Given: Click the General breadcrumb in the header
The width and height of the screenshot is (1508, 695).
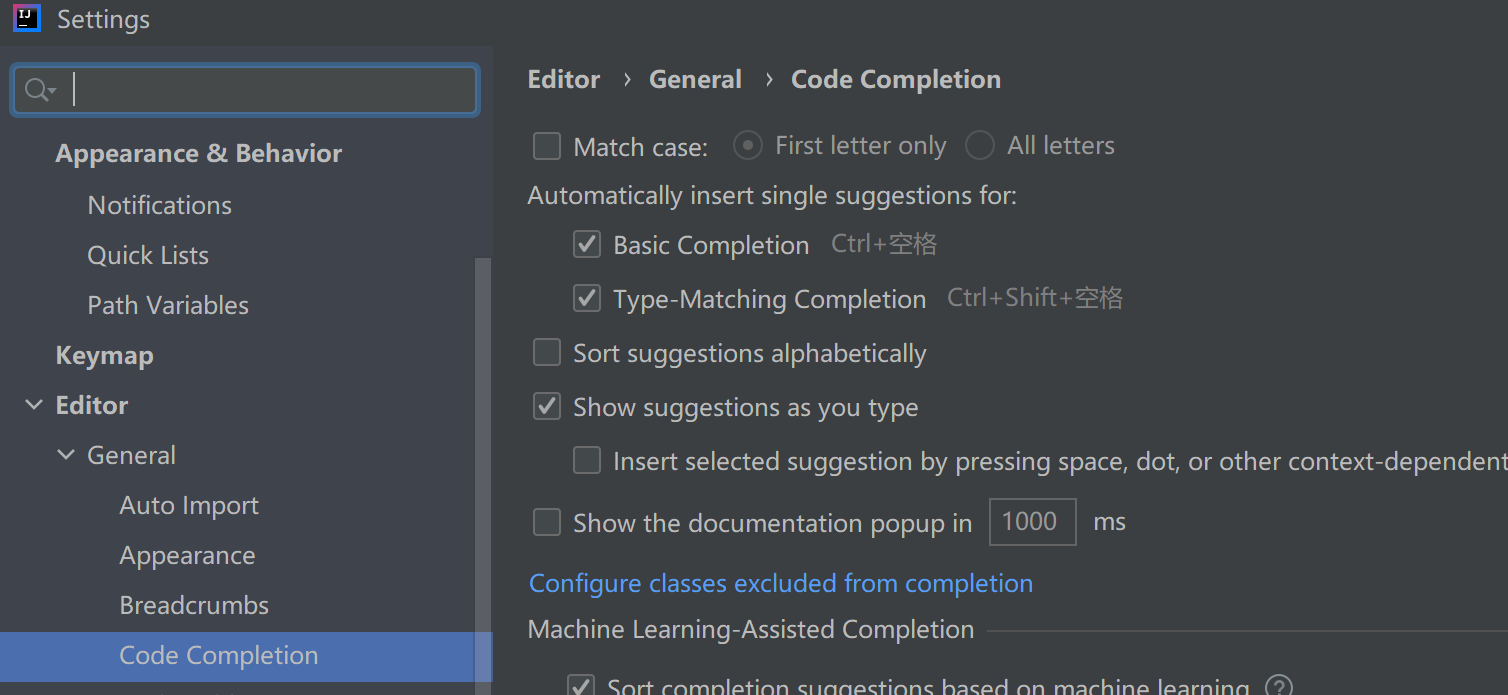Looking at the screenshot, I should (695, 80).
